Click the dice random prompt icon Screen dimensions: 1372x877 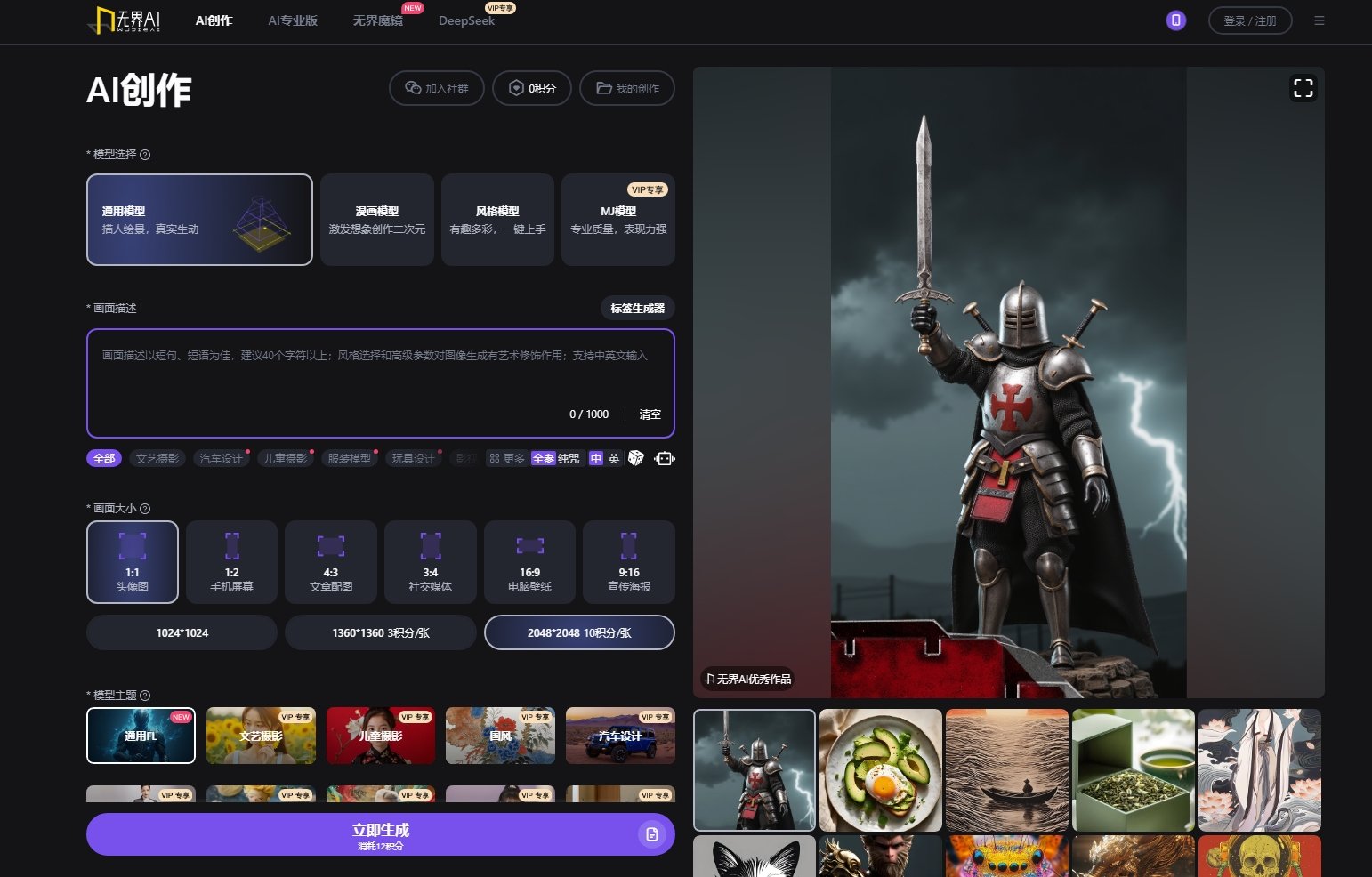pos(635,458)
